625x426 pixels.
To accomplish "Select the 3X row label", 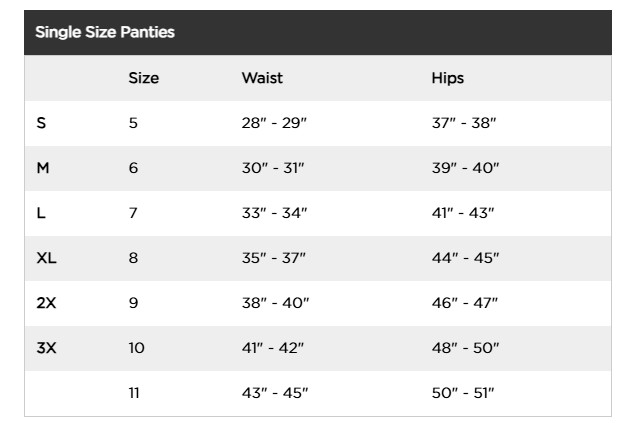I will coord(46,348).
